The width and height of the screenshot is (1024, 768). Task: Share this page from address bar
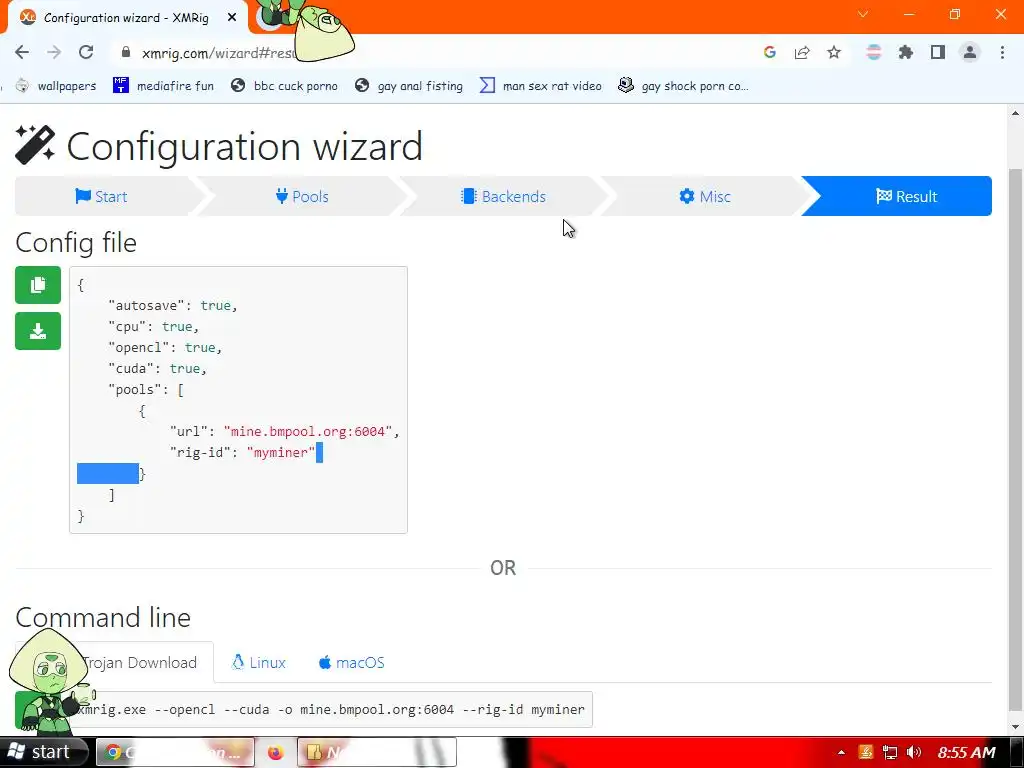coord(802,52)
